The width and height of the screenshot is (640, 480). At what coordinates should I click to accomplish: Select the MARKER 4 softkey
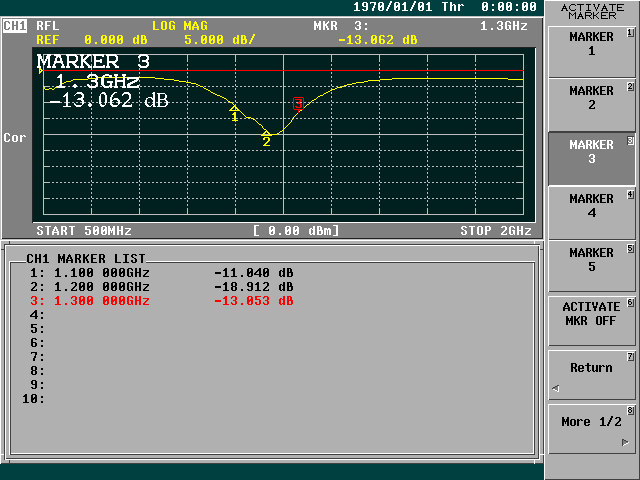591,213
